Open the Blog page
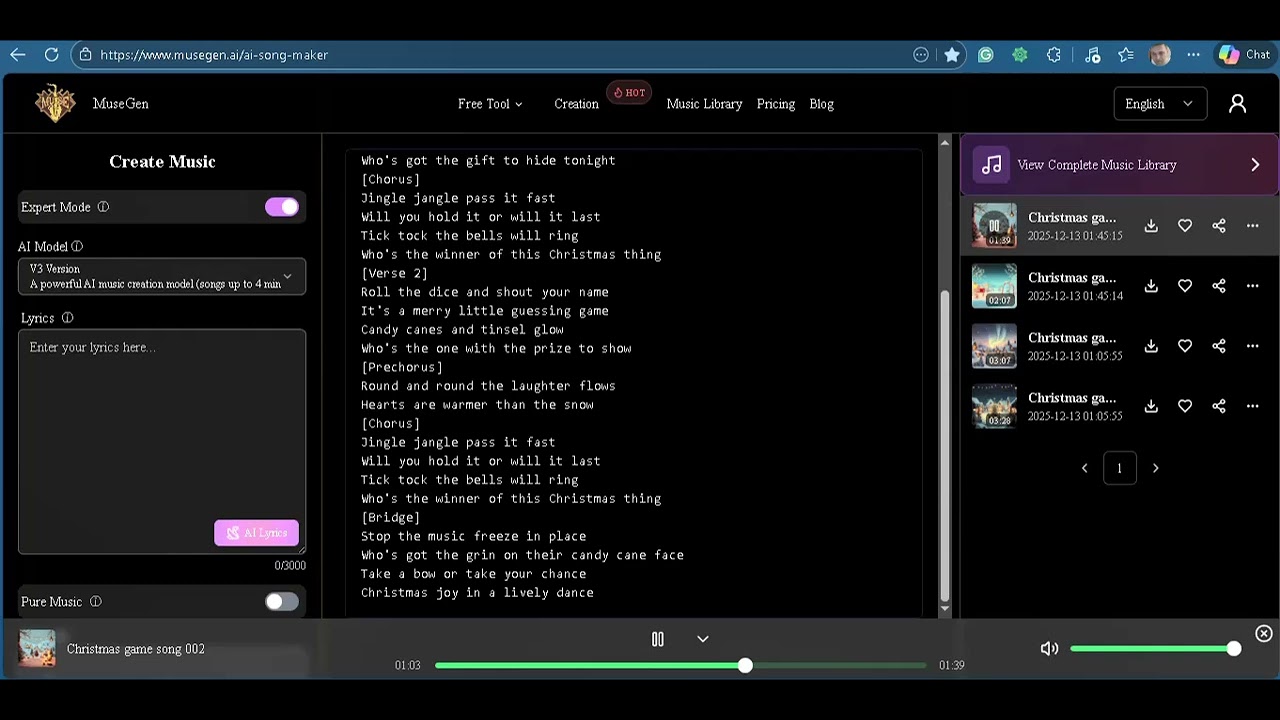This screenshot has width=1280, height=720. pyautogui.click(x=821, y=104)
